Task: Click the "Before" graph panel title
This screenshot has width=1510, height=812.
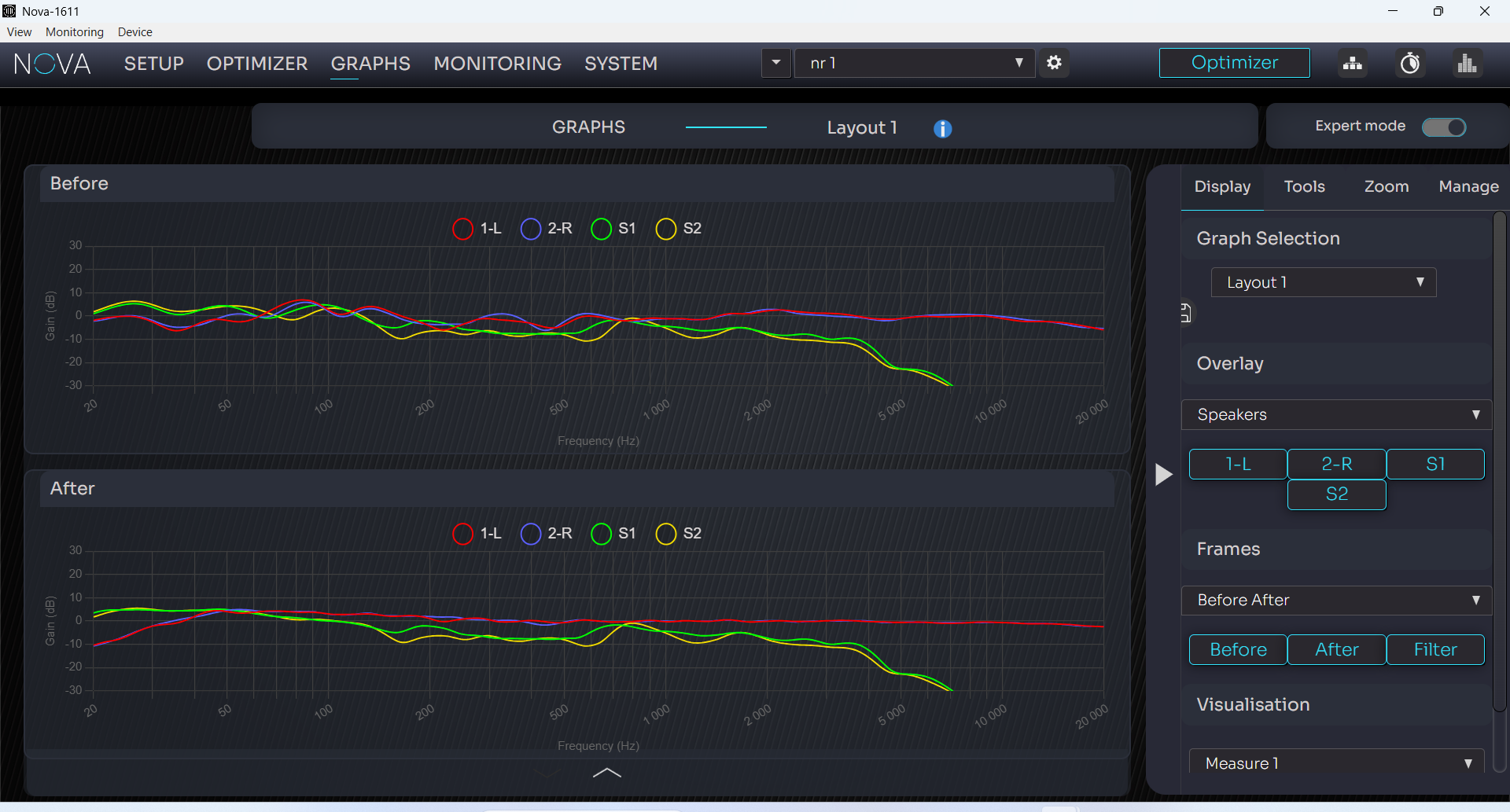Action: (79, 184)
